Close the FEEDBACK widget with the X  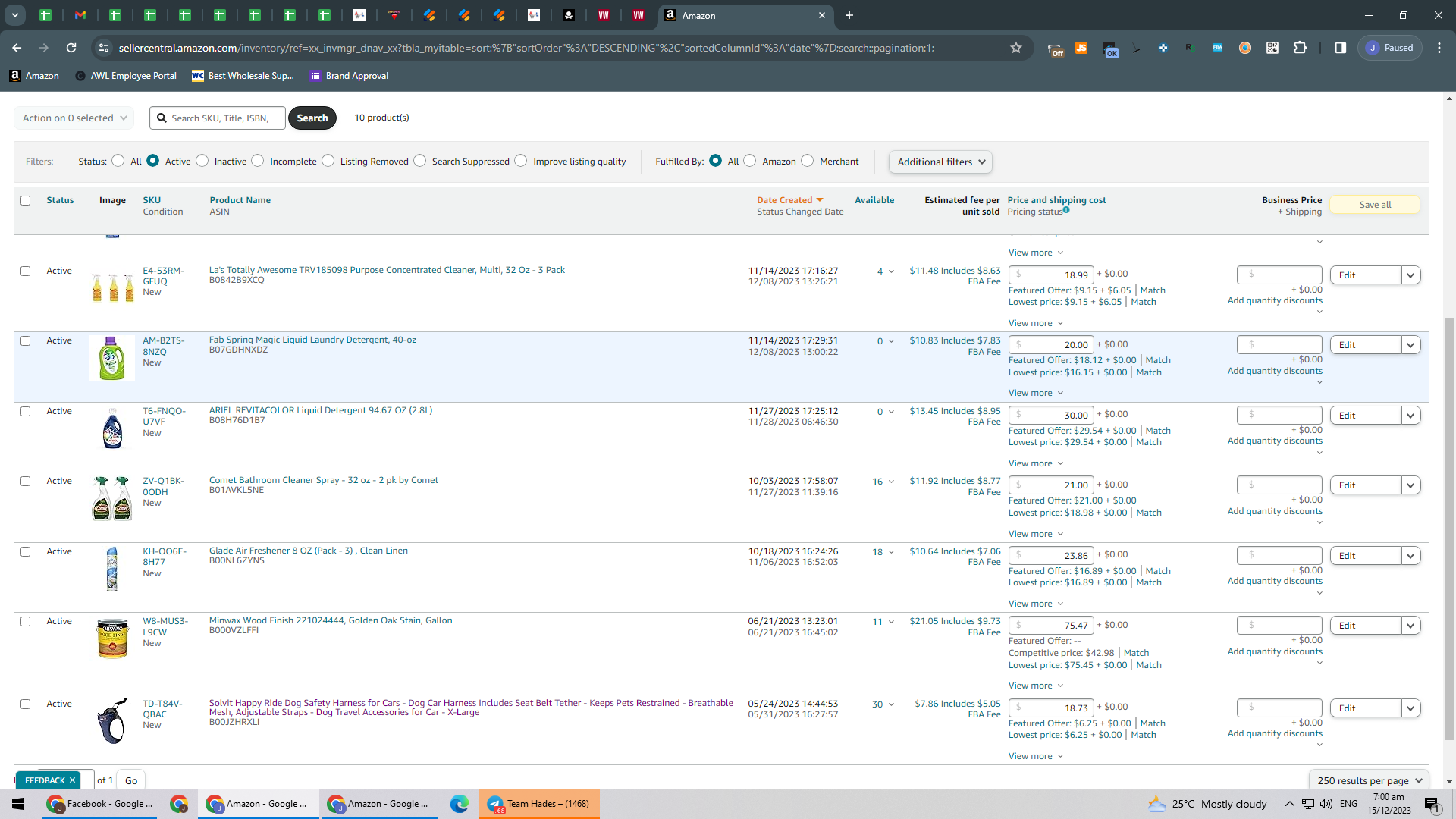click(x=73, y=780)
